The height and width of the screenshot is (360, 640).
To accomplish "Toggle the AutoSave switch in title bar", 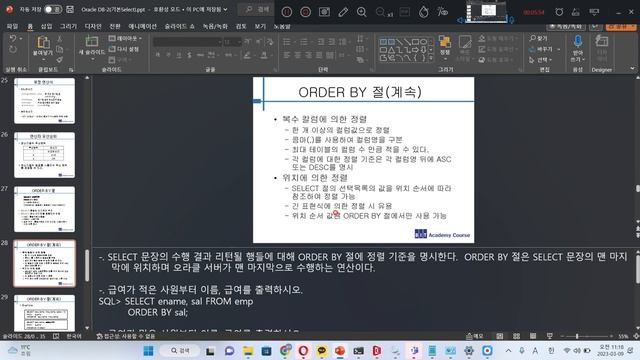I will click(53, 9).
